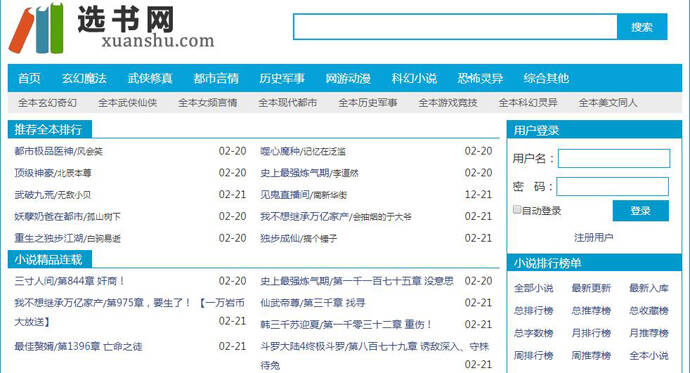Open the book 顶级神豪

point(34,173)
